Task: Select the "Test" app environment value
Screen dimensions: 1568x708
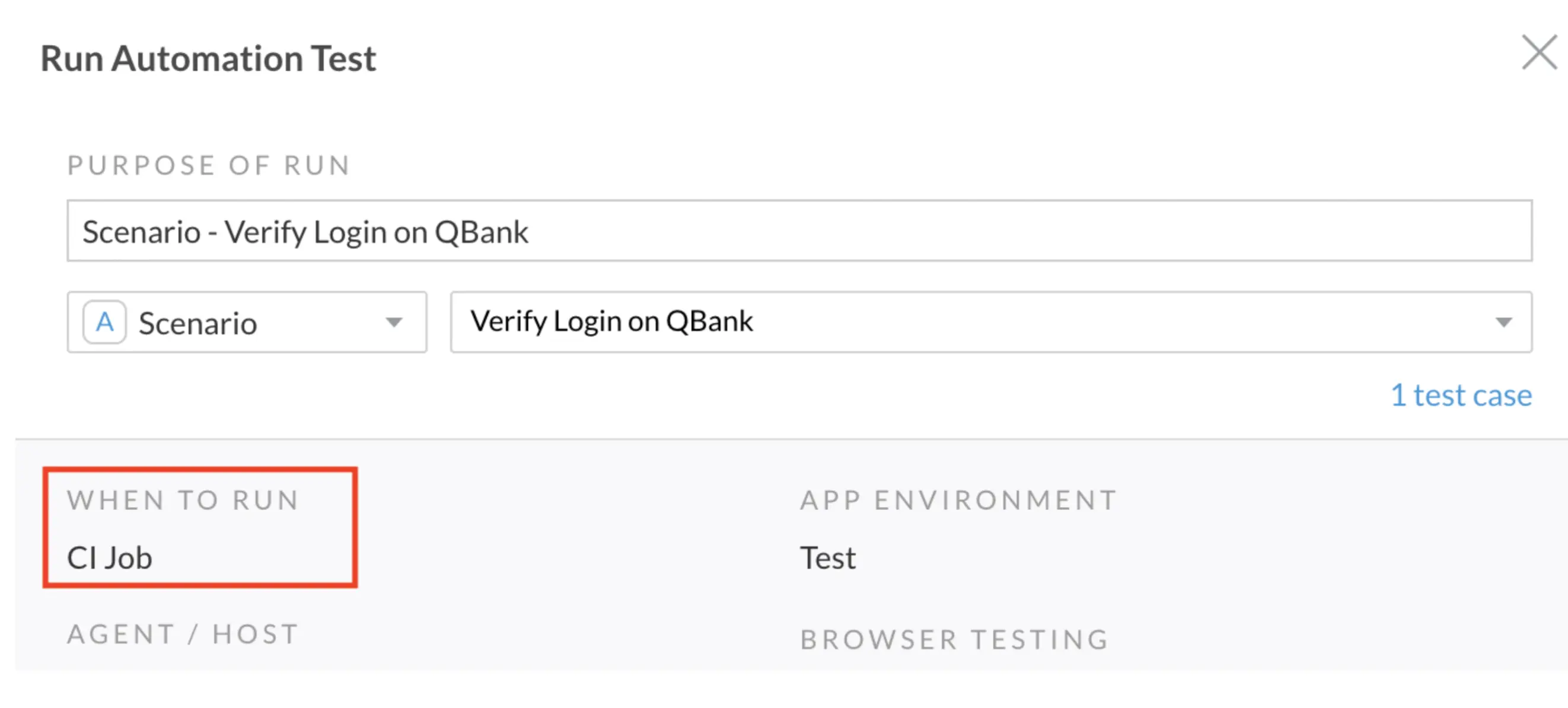Action: click(x=827, y=557)
